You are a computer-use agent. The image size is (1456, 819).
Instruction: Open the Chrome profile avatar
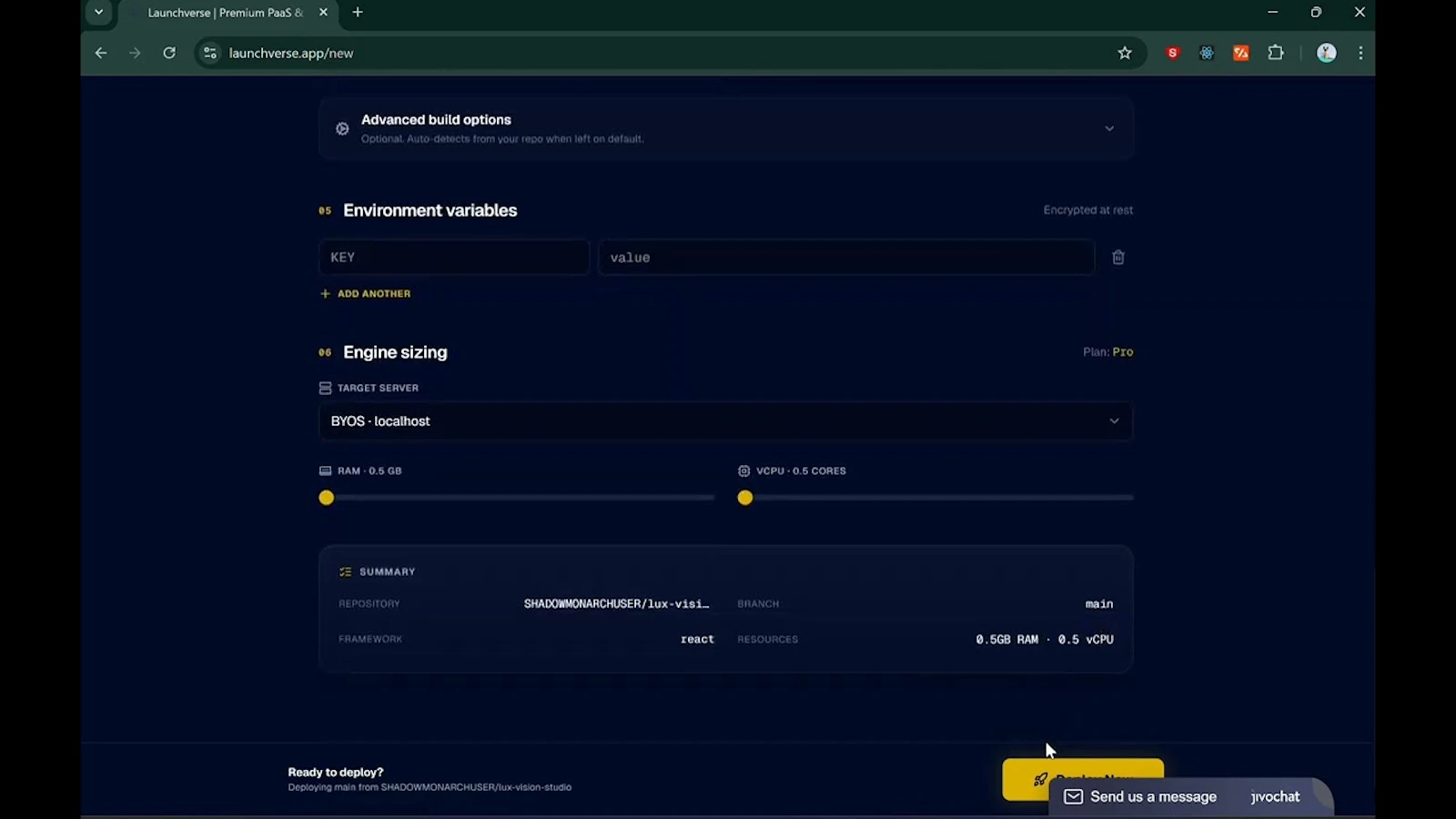point(1327,53)
